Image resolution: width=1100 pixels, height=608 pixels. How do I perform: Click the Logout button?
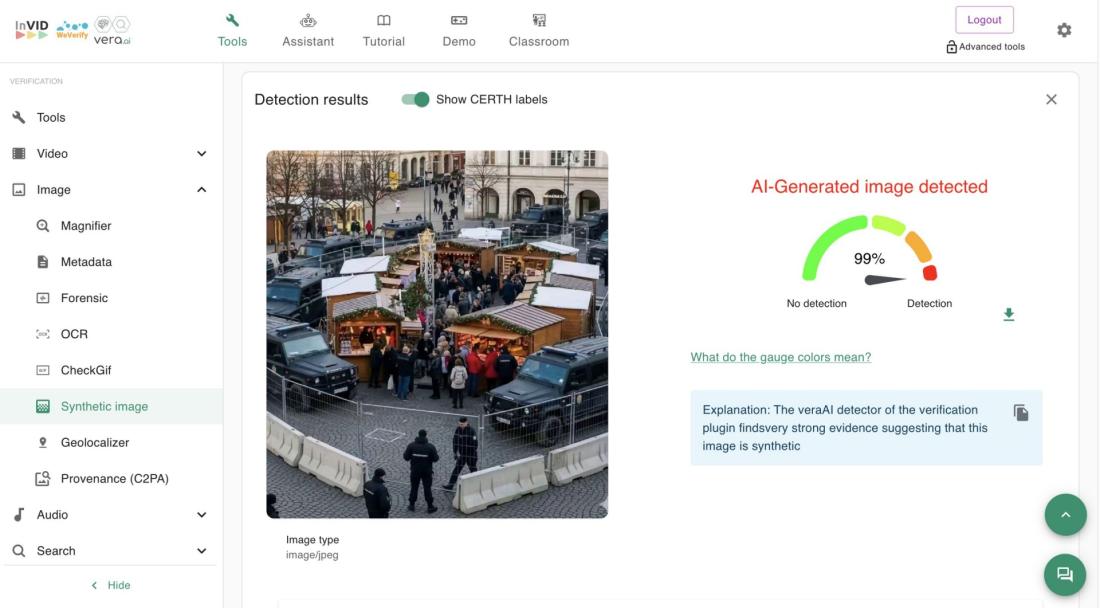(x=984, y=20)
